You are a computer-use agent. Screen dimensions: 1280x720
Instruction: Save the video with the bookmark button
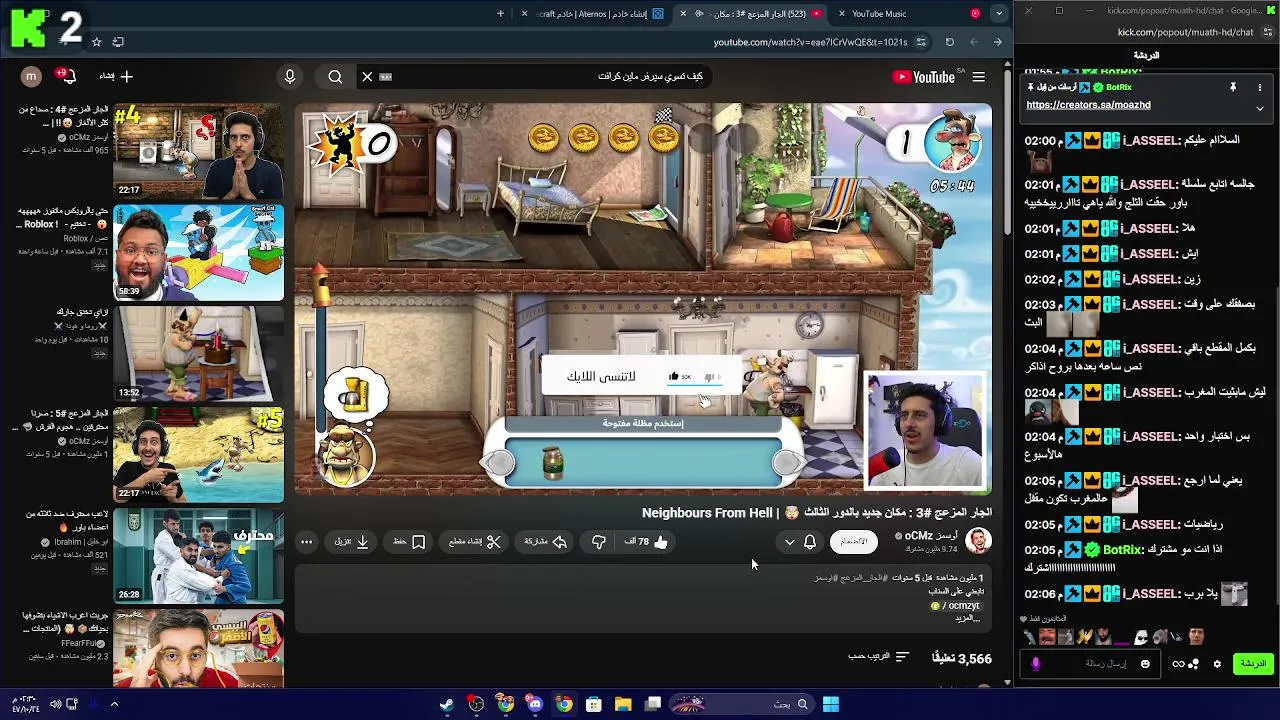pos(409,542)
